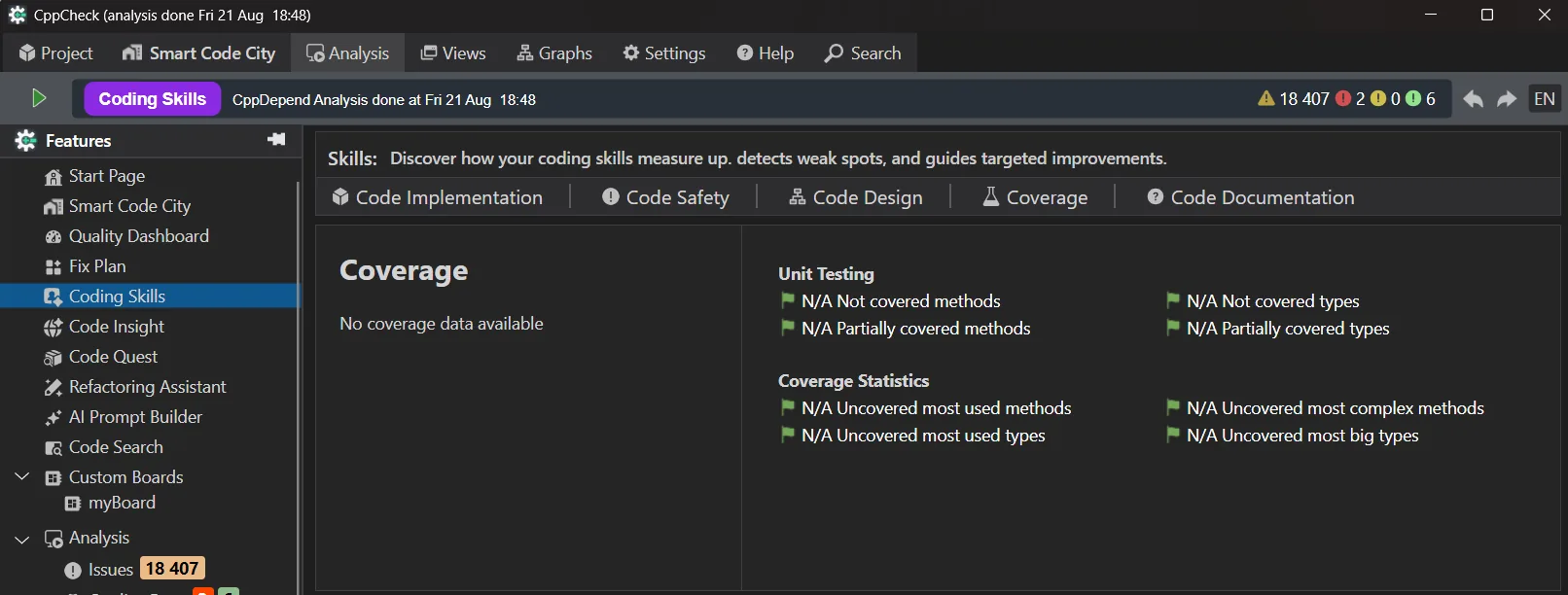Click the Code Search icon in sidebar

[x=53, y=448]
